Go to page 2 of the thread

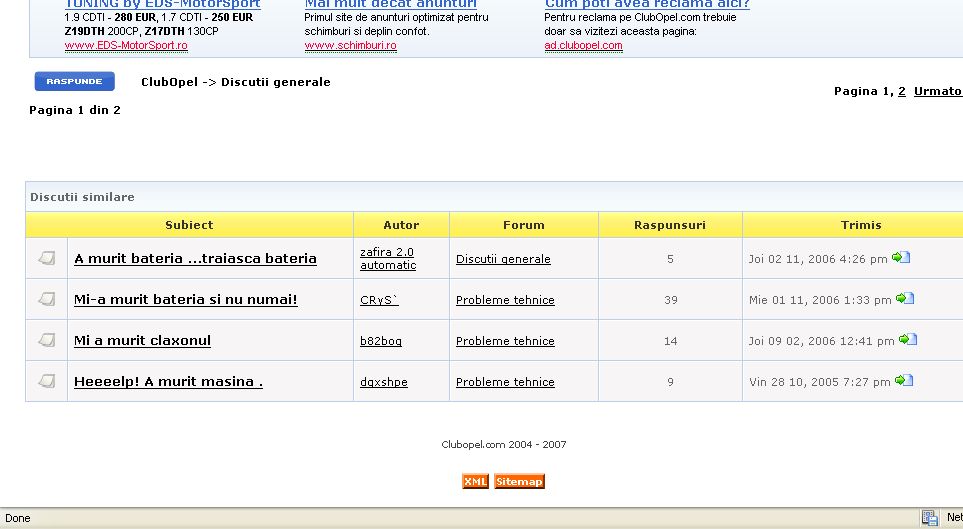(902, 91)
